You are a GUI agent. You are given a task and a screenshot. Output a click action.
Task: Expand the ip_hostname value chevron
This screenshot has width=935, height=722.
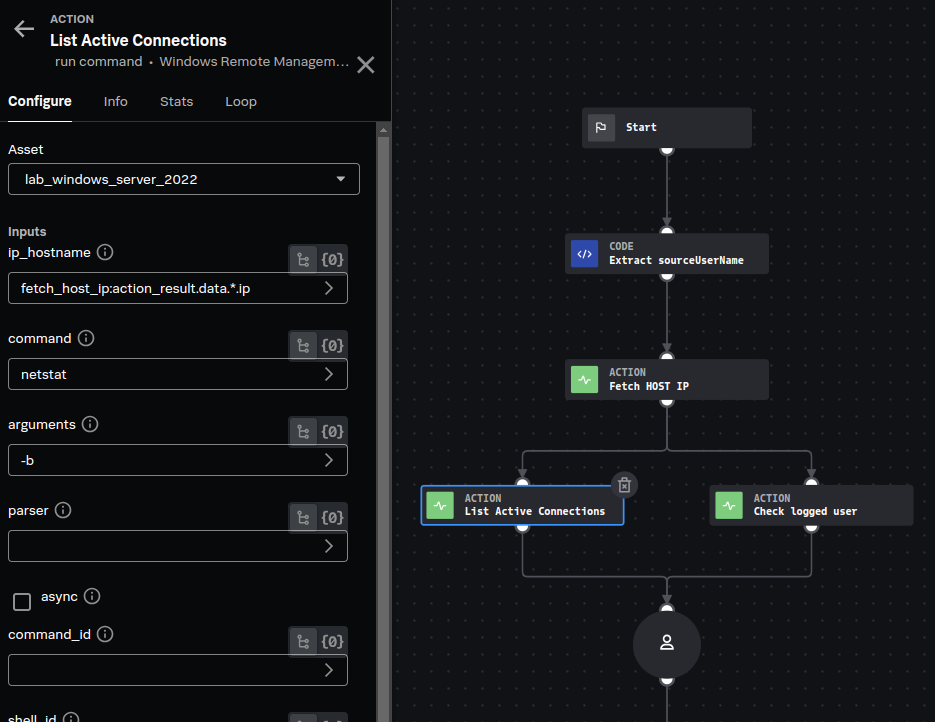(x=329, y=289)
